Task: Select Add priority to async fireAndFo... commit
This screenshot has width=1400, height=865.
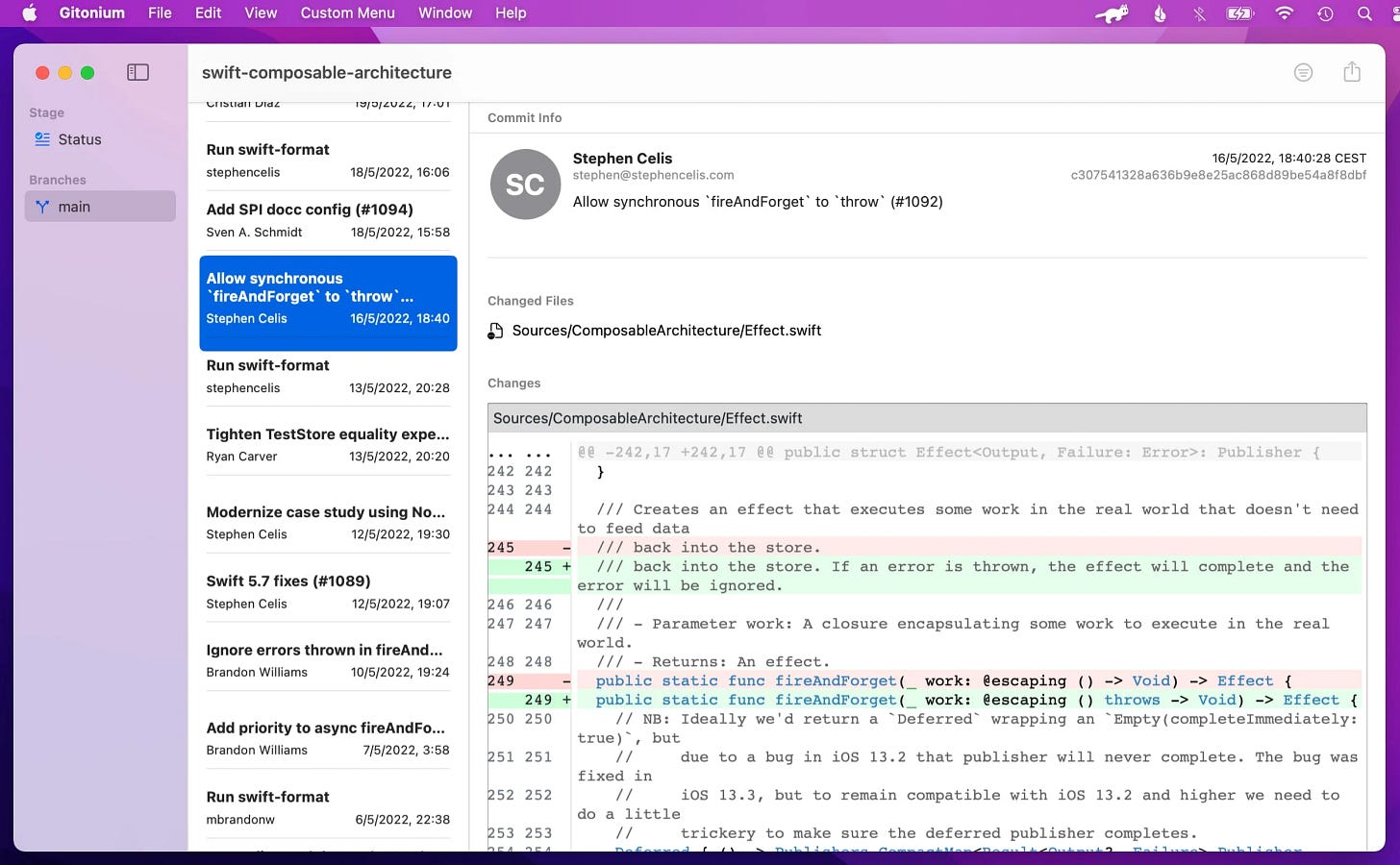Action: 328,738
